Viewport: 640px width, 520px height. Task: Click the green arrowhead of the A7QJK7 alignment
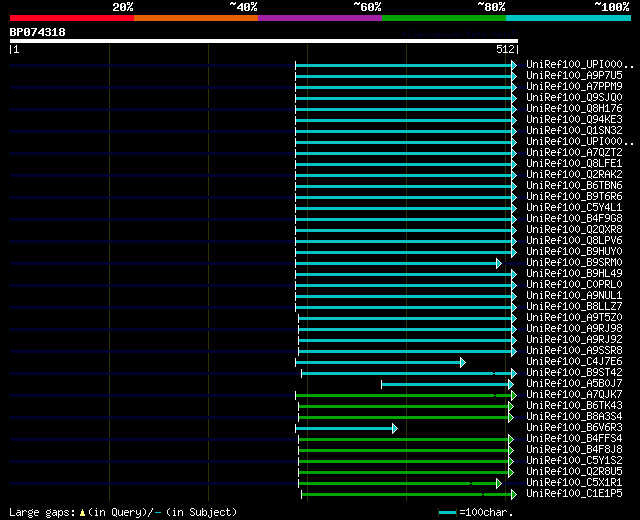point(514,396)
